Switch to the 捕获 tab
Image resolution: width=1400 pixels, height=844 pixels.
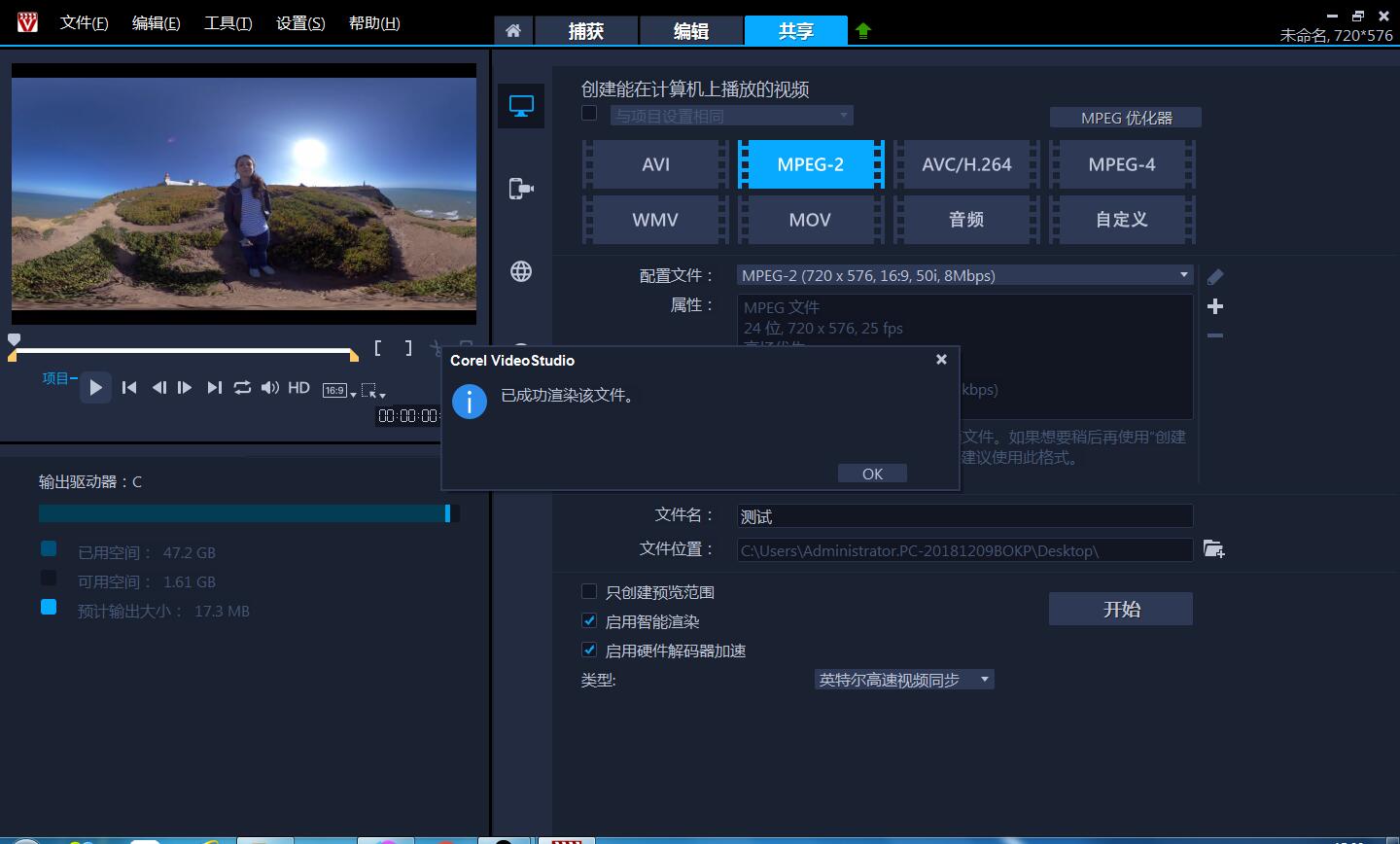(586, 30)
